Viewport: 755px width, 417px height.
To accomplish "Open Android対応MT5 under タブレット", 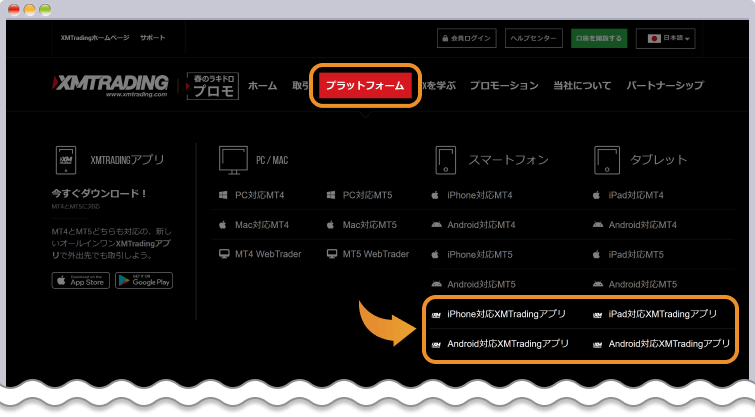I will click(x=642, y=284).
